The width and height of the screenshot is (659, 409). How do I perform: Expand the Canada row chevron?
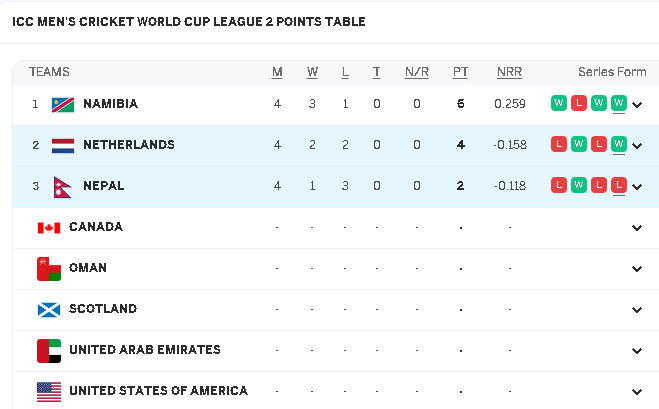click(637, 228)
